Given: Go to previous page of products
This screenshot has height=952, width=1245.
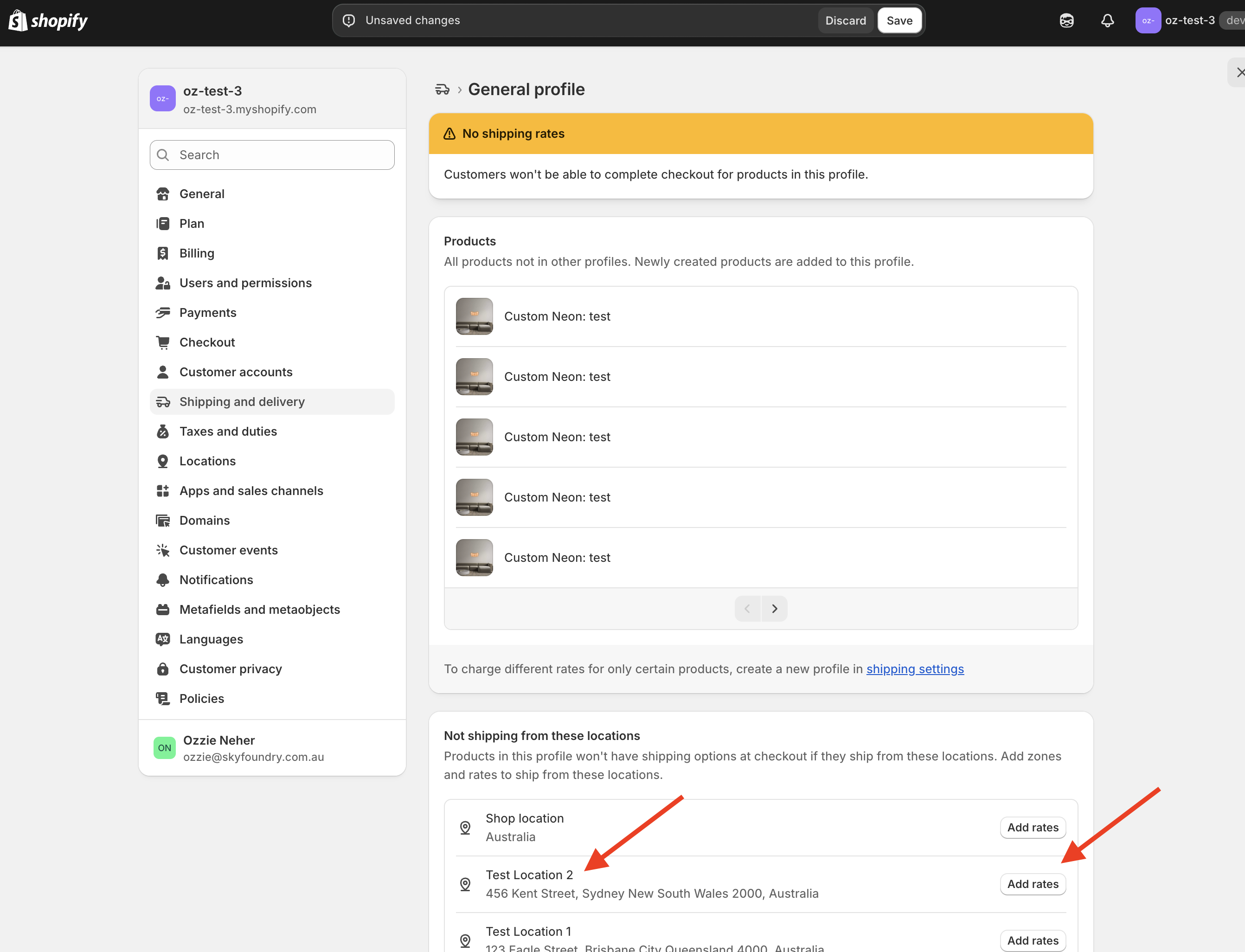Looking at the screenshot, I should point(747,609).
